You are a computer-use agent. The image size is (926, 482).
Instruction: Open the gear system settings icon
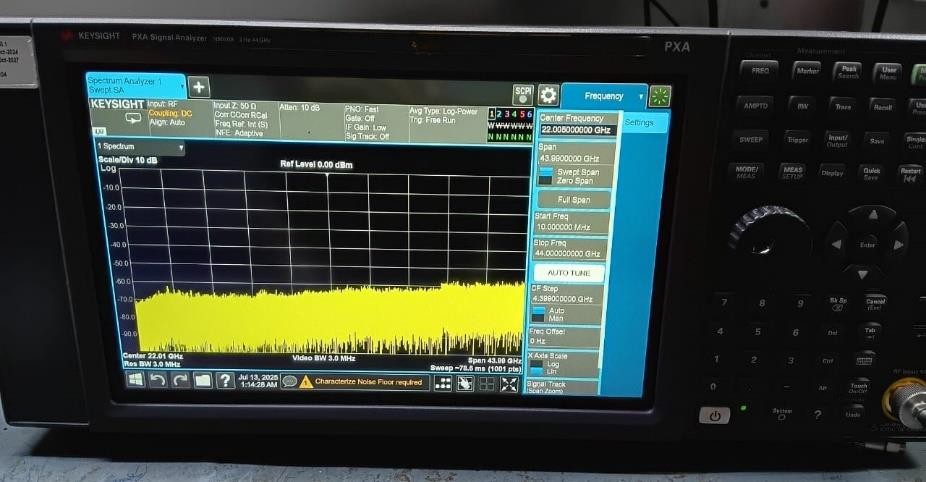click(548, 95)
